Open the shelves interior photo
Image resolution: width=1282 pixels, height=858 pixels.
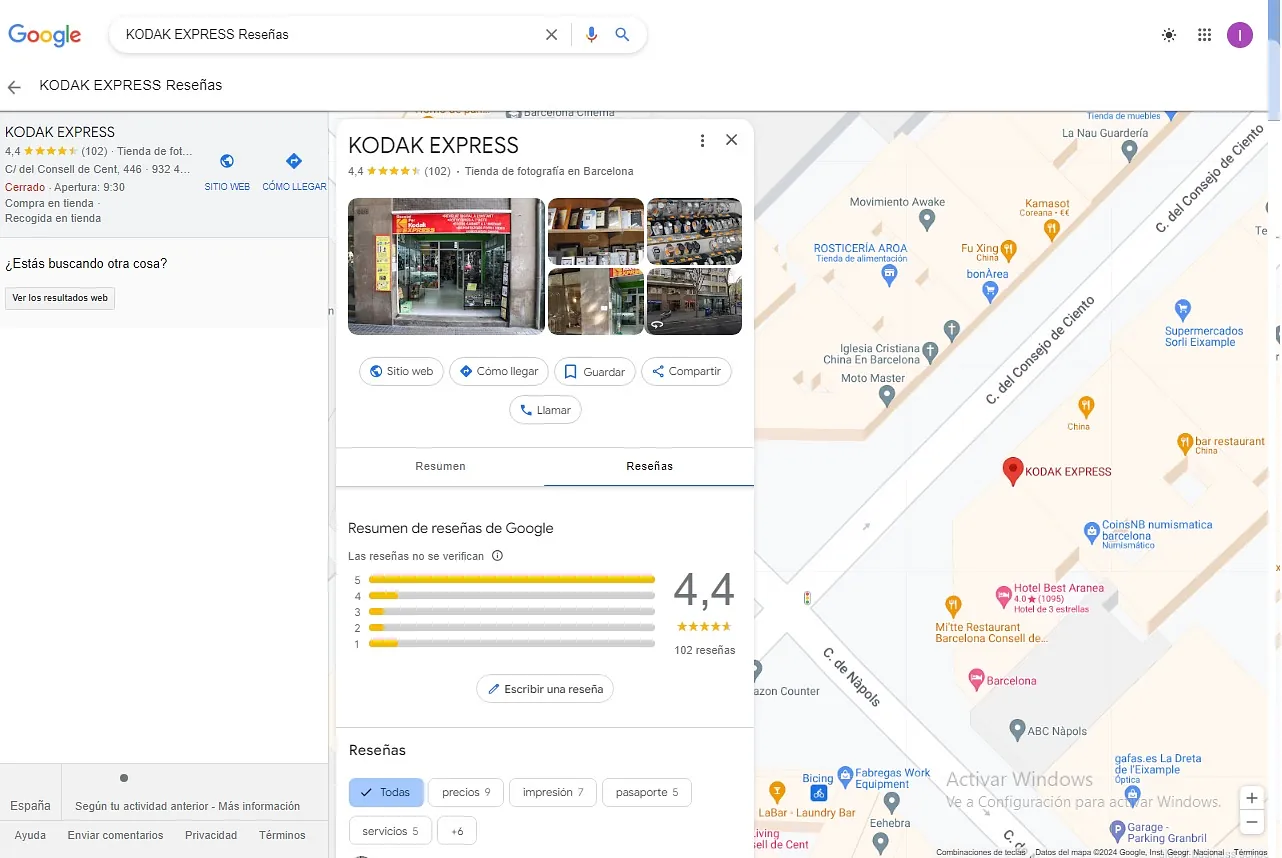pyautogui.click(x=596, y=231)
